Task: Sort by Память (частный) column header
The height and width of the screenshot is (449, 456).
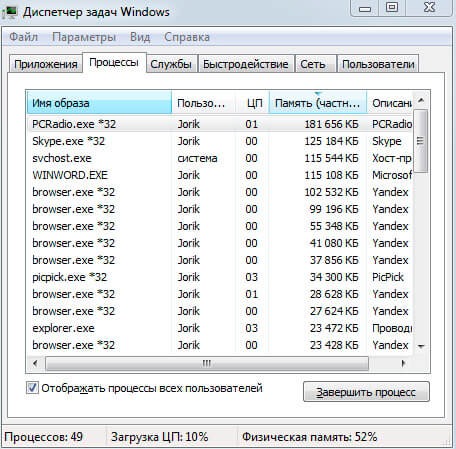Action: 318,103
